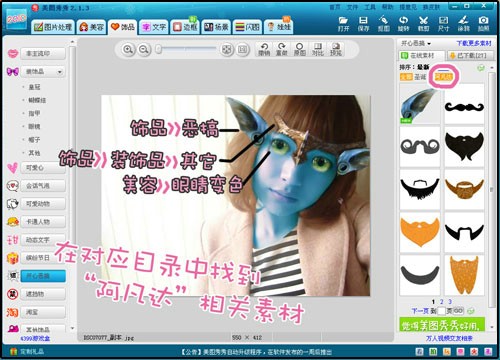Click the fit-to-window view icon
The image size is (500, 360).
[x=227, y=50]
